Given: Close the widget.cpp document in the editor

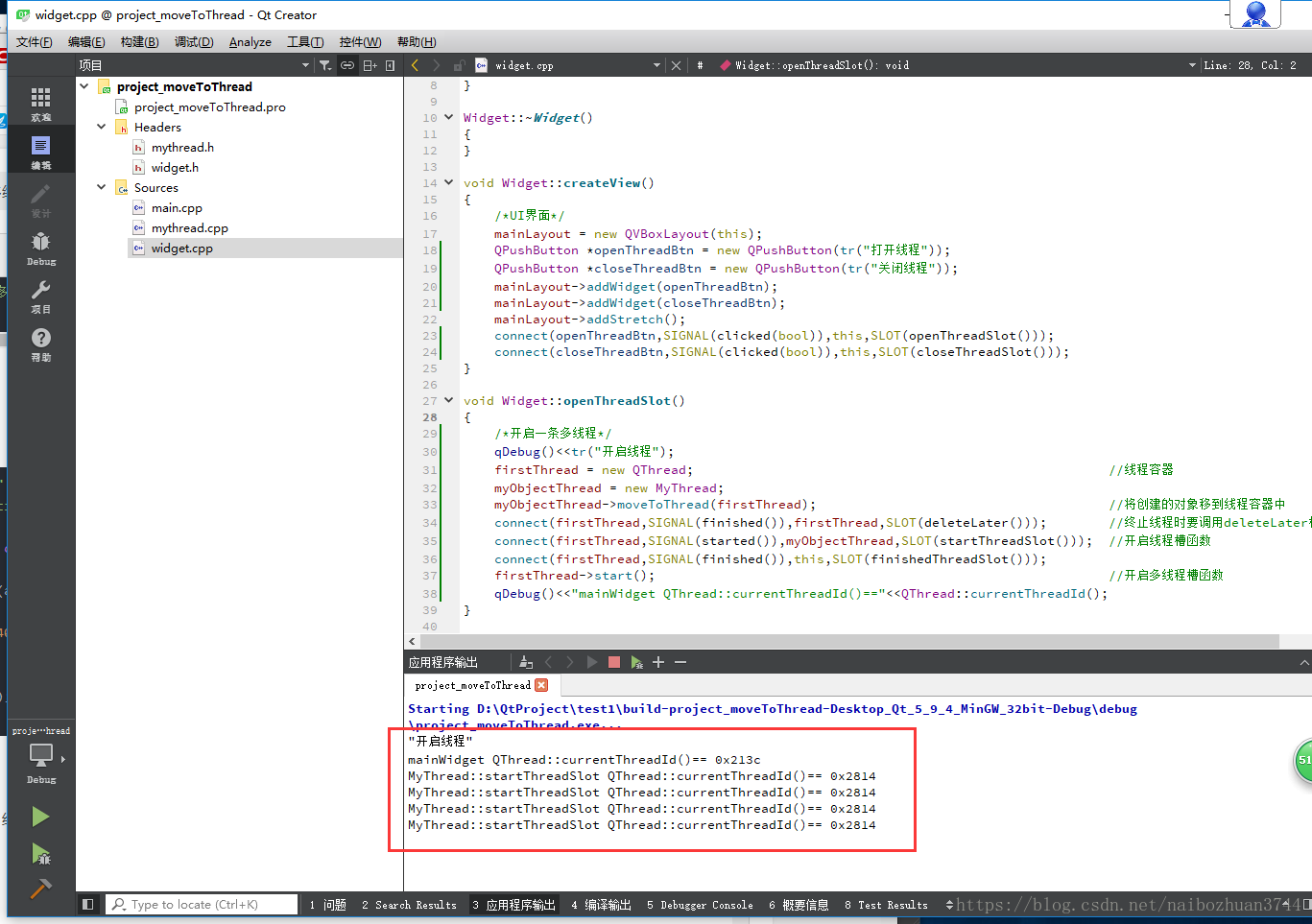Looking at the screenshot, I should [676, 65].
